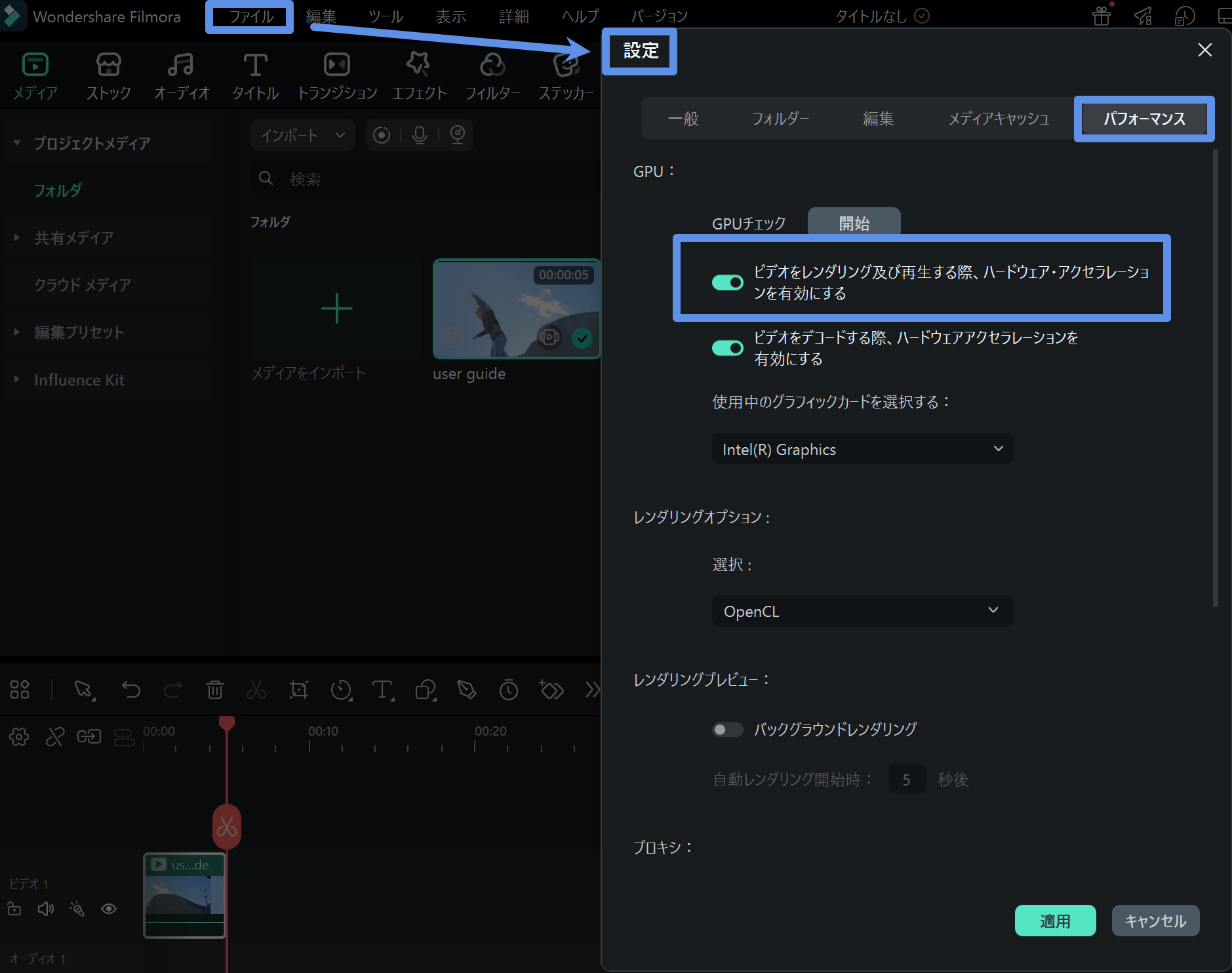Open the 表示 menu
The height and width of the screenshot is (973, 1232).
click(x=451, y=16)
